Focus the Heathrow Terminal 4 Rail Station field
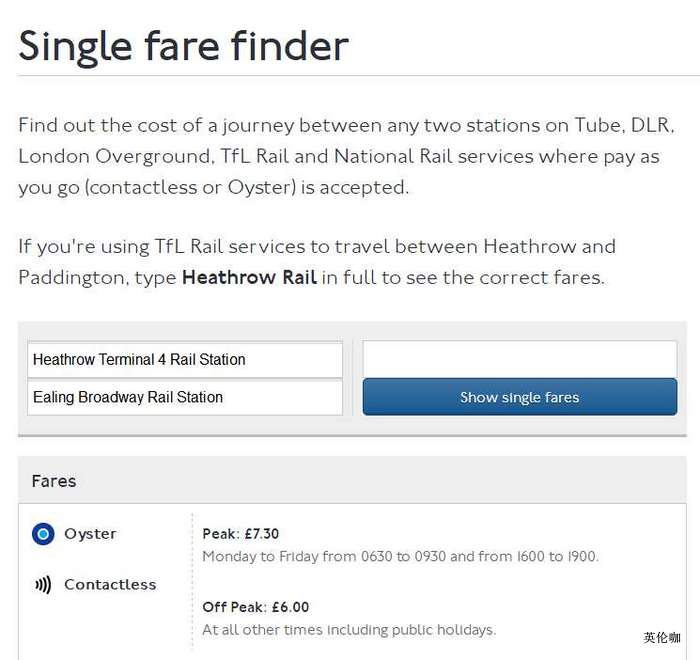This screenshot has width=700, height=660. [x=185, y=360]
